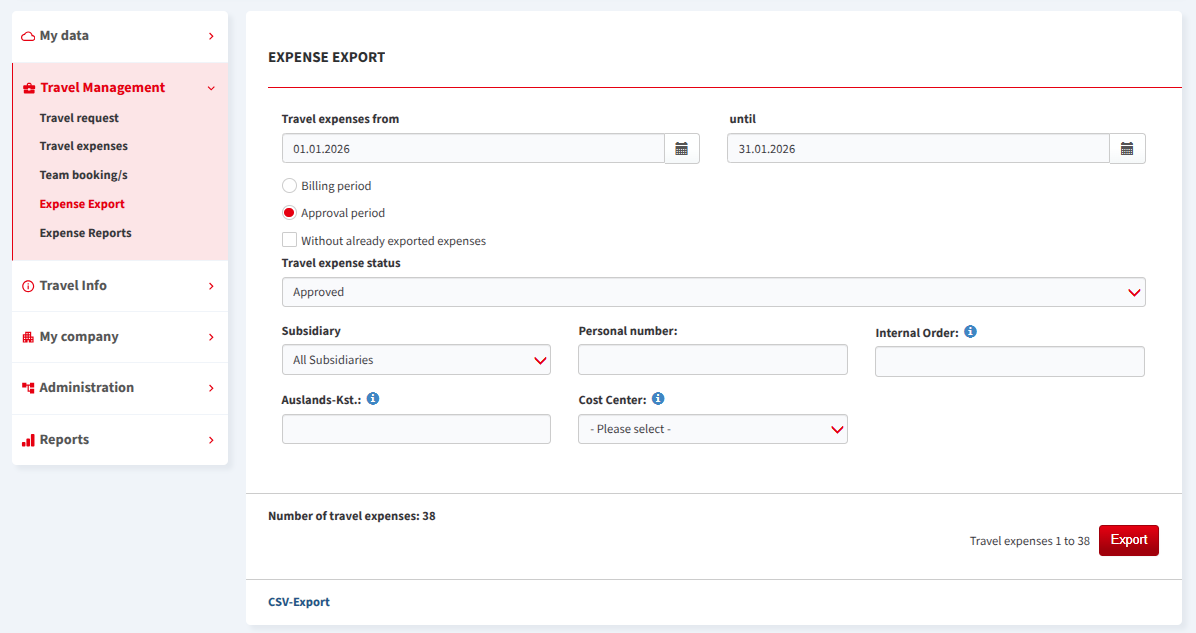Click the building icon beside My company
The width and height of the screenshot is (1196, 633).
click(x=27, y=337)
